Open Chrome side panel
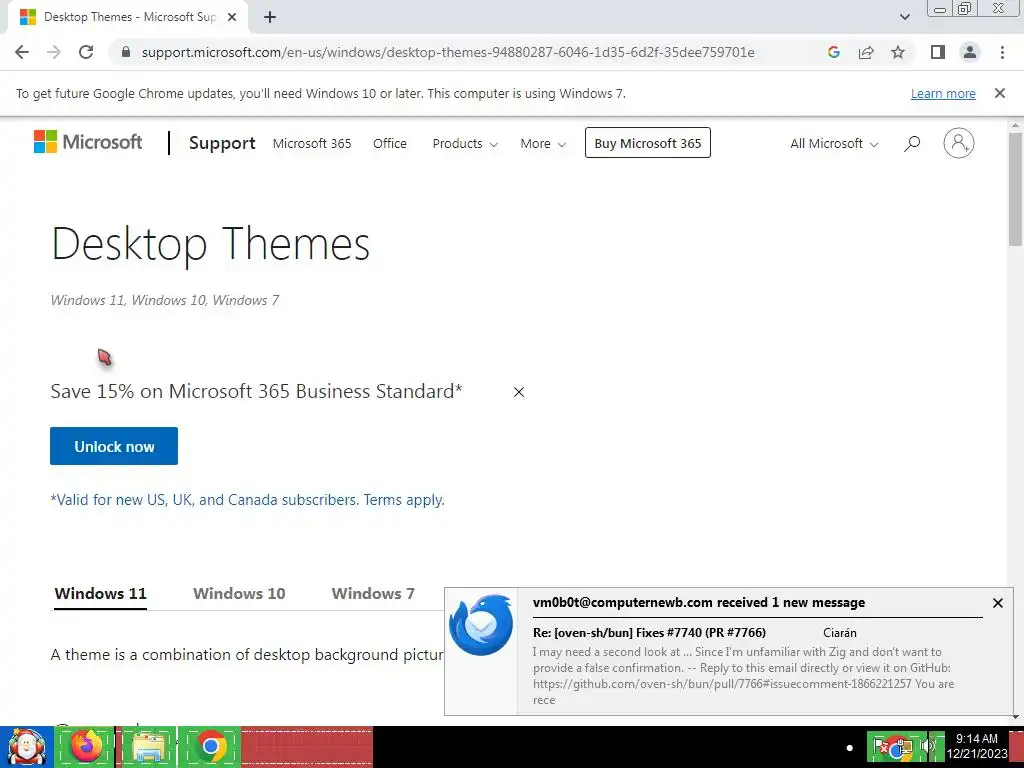 coord(938,52)
